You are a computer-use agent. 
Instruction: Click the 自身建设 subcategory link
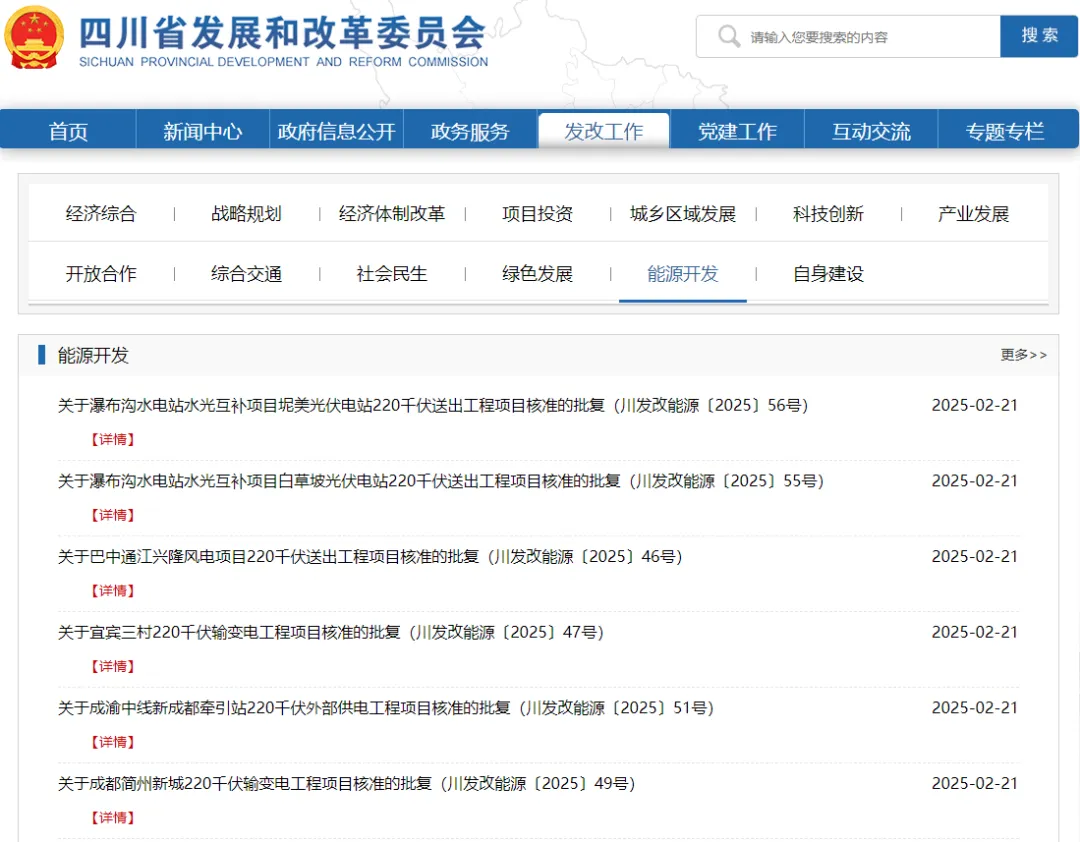pyautogui.click(x=828, y=274)
